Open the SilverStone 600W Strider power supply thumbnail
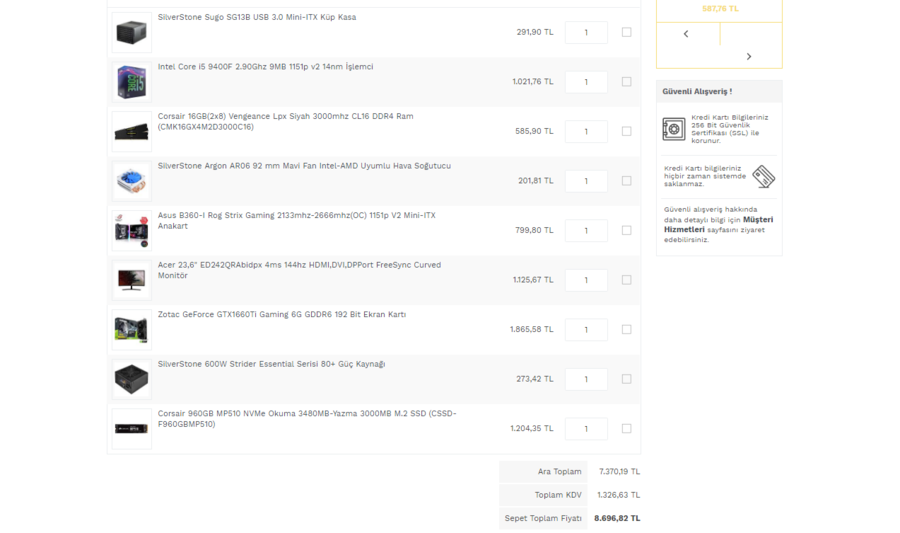900x533 pixels. 131,379
